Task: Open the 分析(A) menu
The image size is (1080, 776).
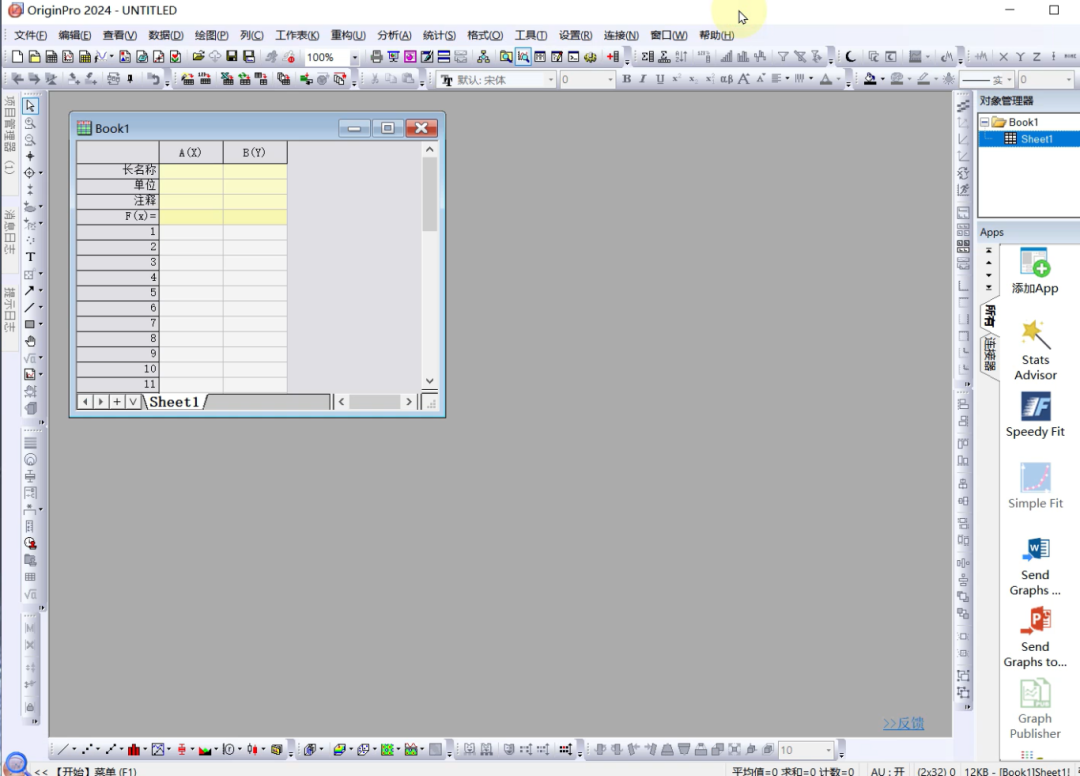Action: 394,35
